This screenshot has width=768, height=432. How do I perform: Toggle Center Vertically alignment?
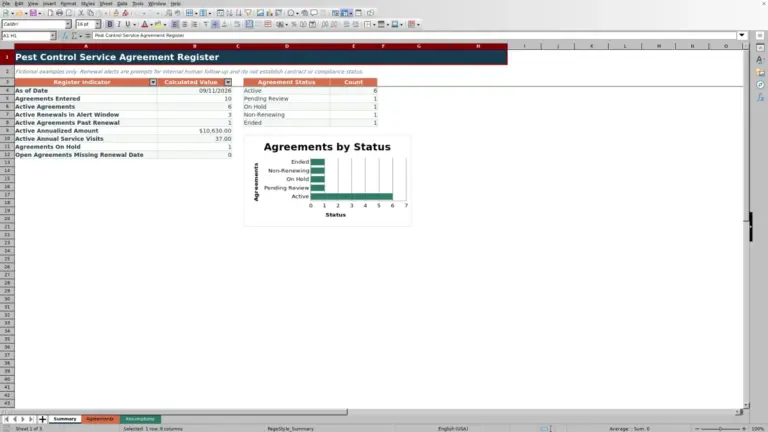coord(215,24)
